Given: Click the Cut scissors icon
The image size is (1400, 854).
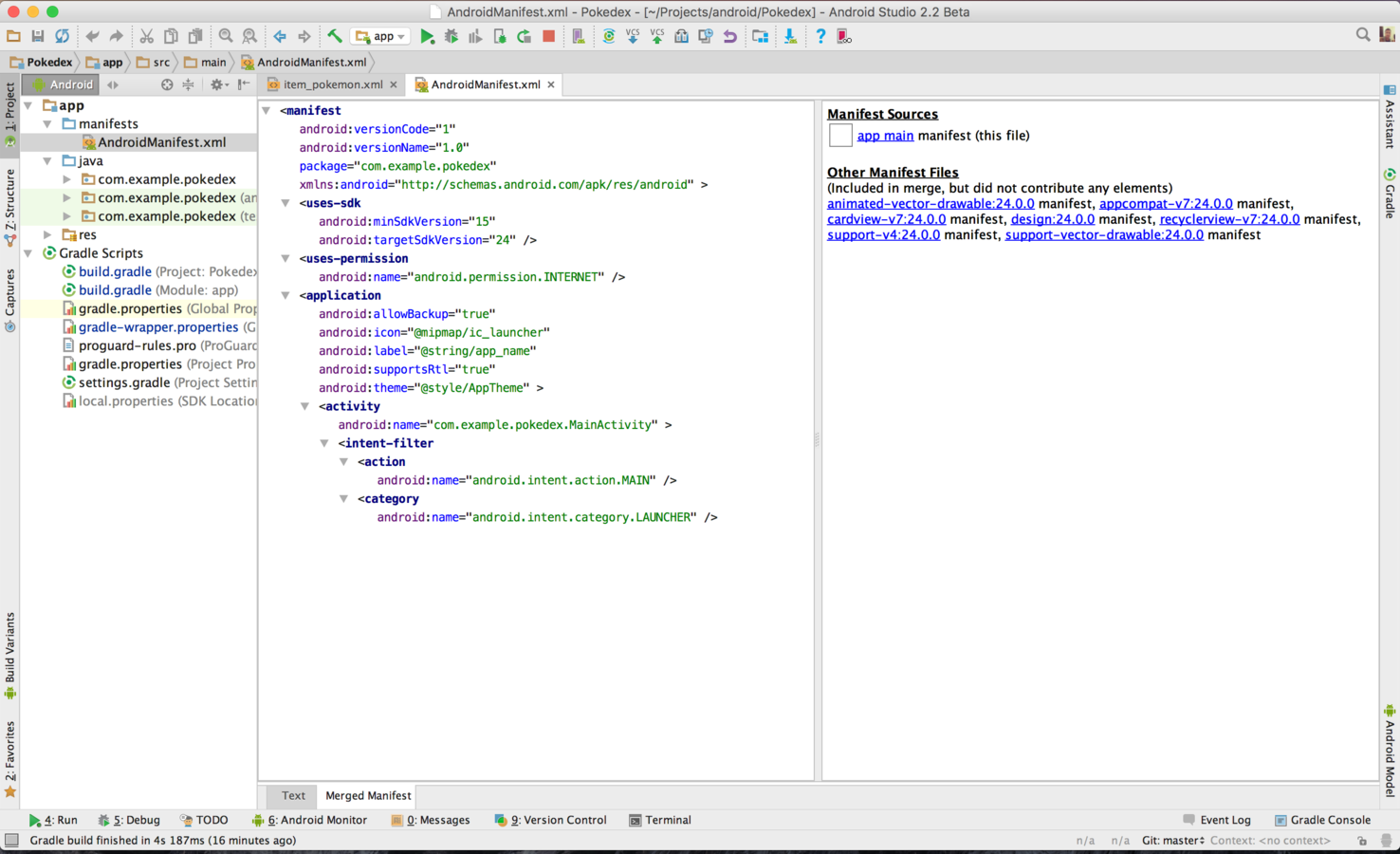Looking at the screenshot, I should [x=146, y=36].
